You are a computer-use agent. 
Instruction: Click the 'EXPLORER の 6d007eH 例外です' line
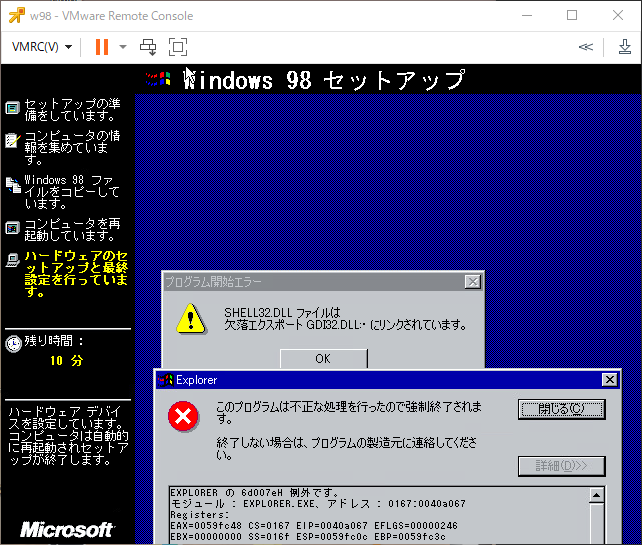coord(254,492)
